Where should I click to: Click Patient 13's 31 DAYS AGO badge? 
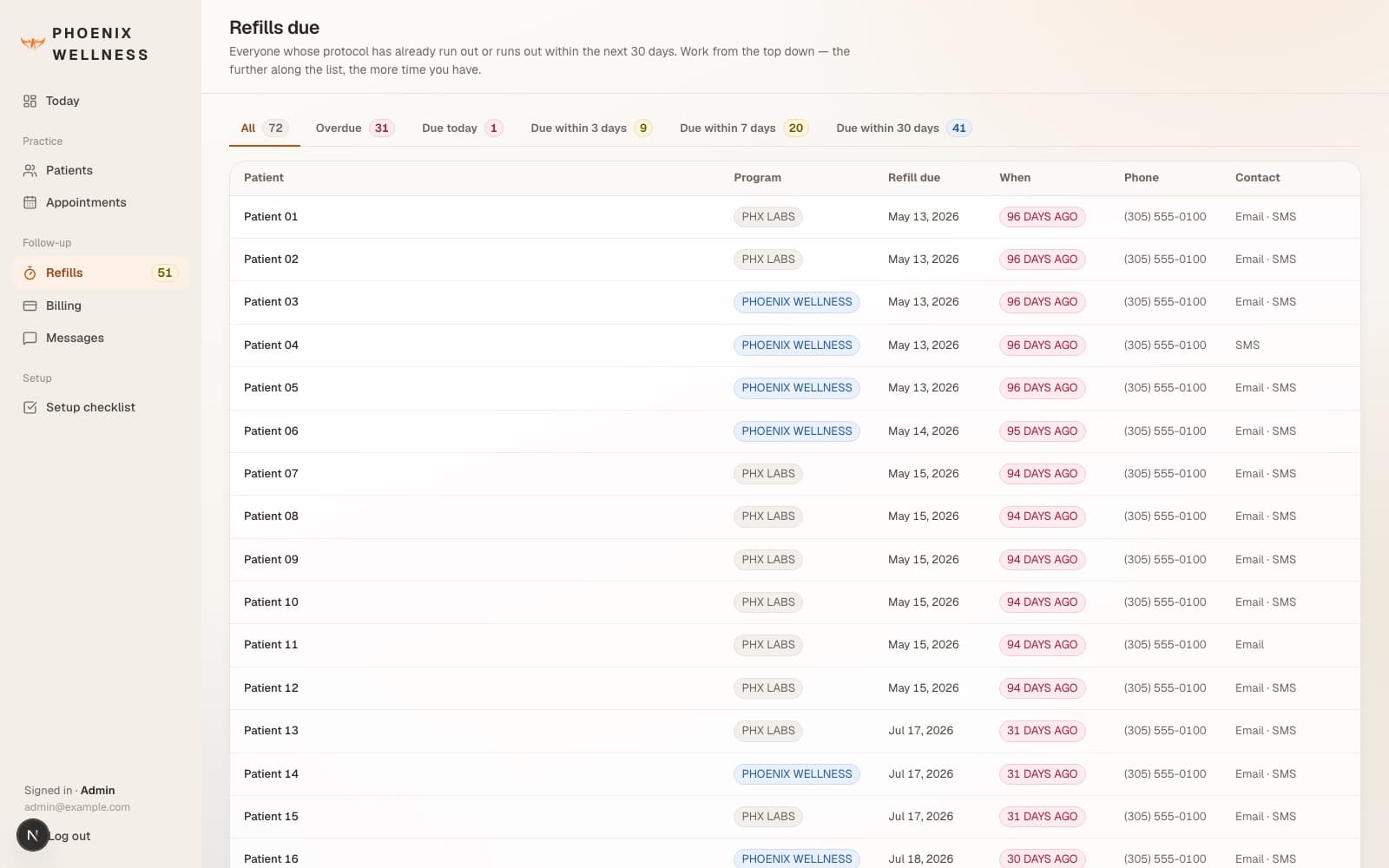1042,731
